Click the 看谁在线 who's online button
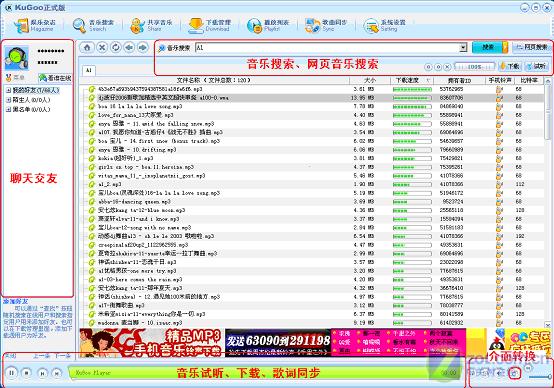554x388 pixels. coord(55,77)
